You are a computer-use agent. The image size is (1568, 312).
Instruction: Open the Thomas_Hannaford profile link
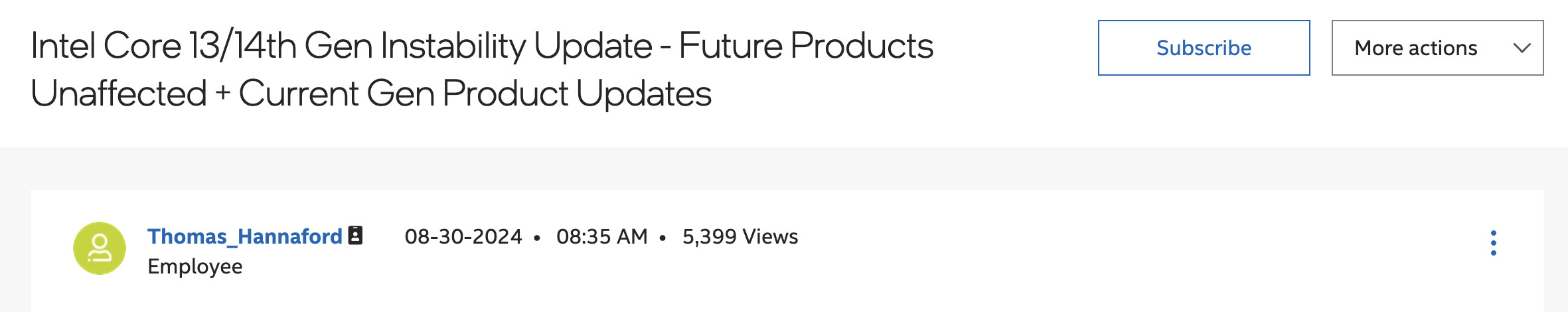coord(244,236)
